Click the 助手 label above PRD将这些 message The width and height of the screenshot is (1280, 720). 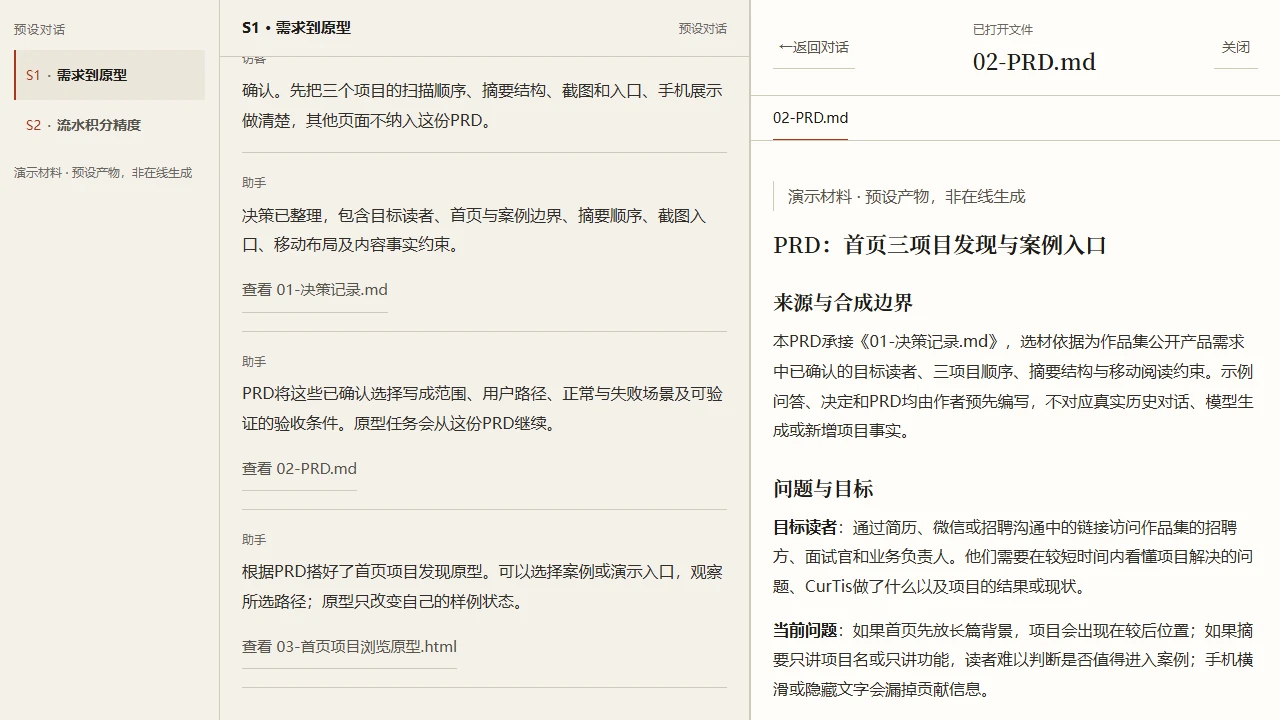254,362
